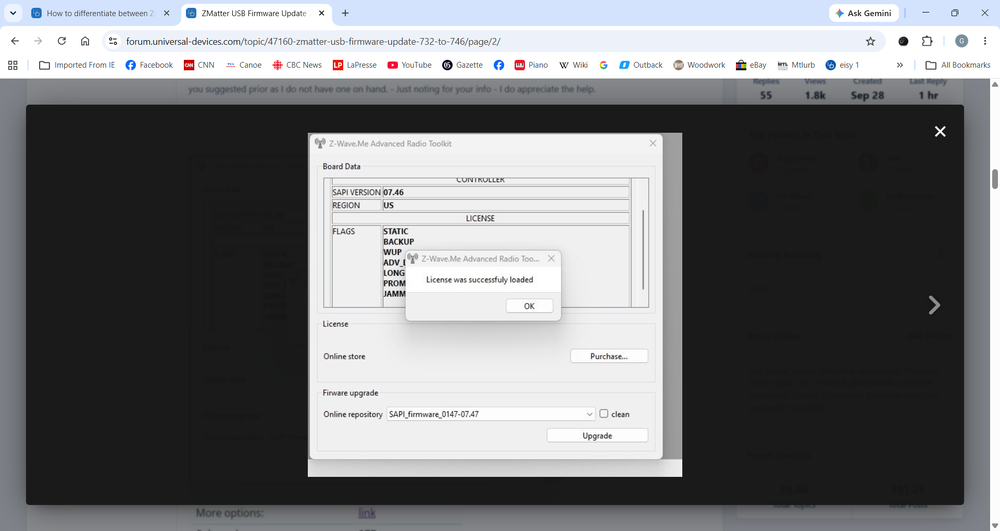This screenshot has height=531, width=1000.
Task: Open the eBay bookmark
Action: tap(751, 65)
